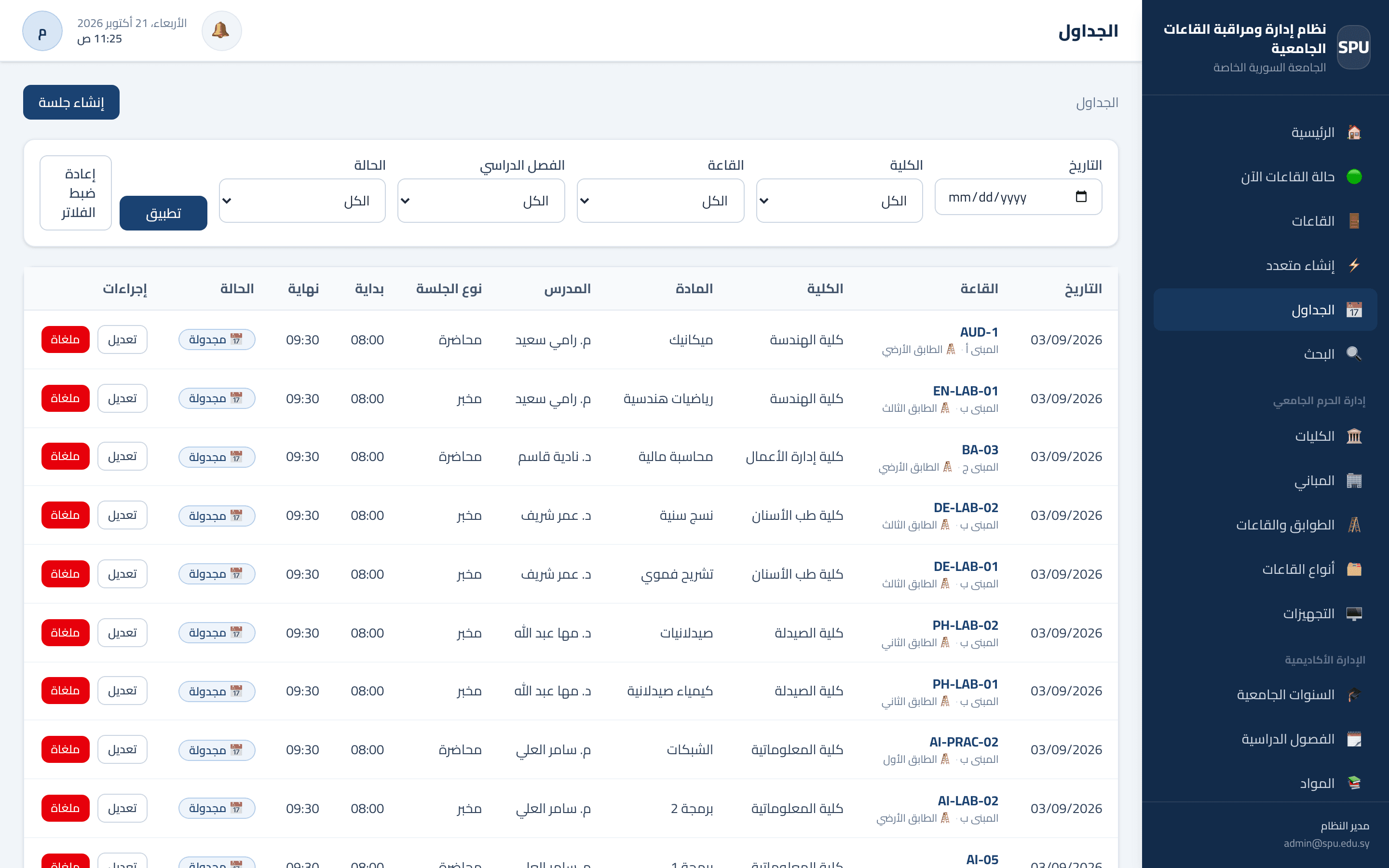This screenshot has height=868, width=1389.
Task: Click إعادة ضبط الفلاتر reset button
Action: coord(76,193)
